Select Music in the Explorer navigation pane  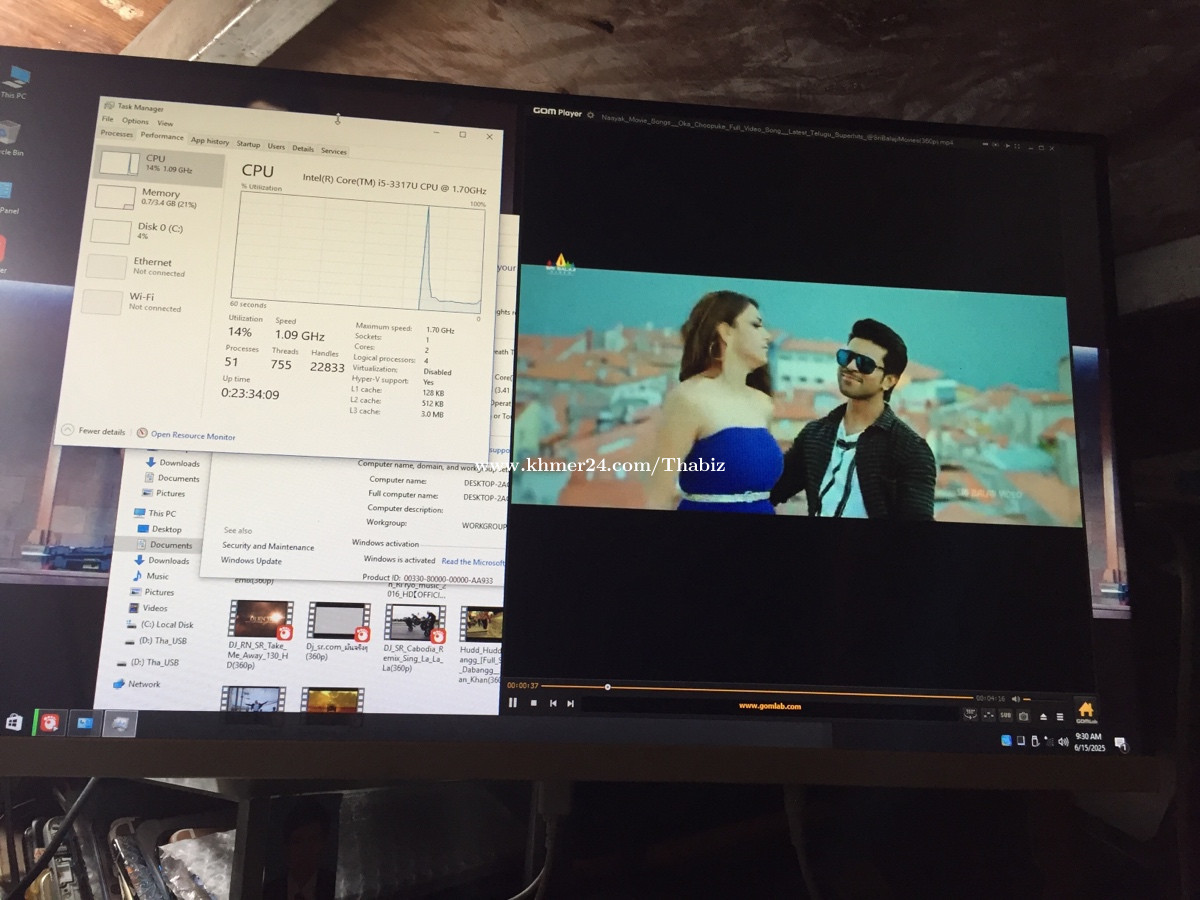pos(157,576)
